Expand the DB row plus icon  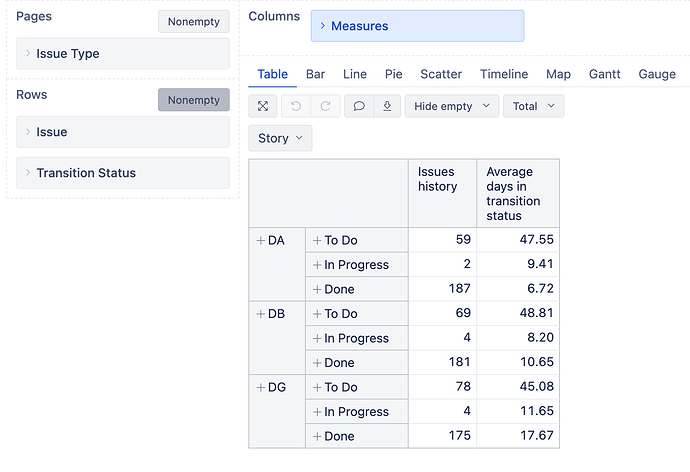pyautogui.click(x=261, y=314)
